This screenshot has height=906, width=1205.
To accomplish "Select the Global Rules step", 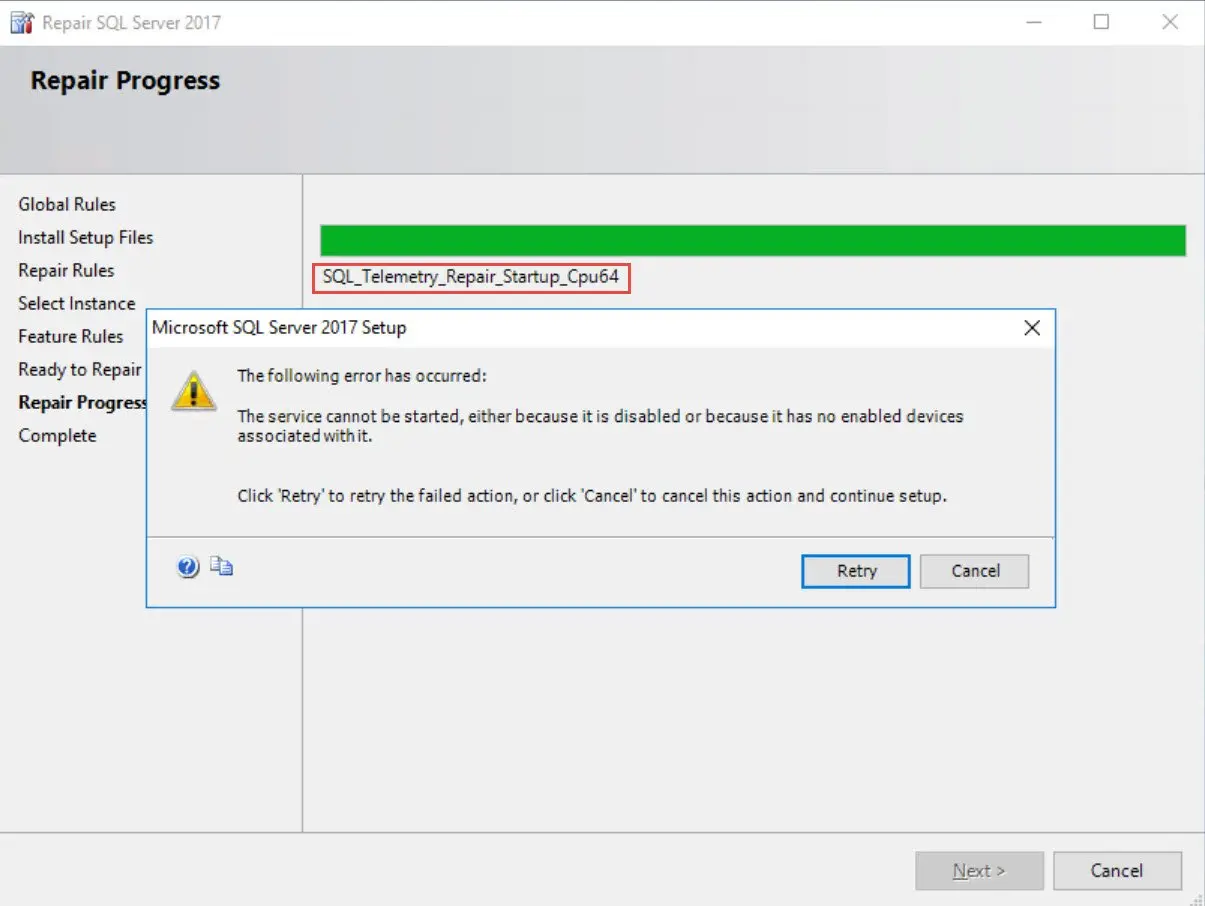I will 67,204.
